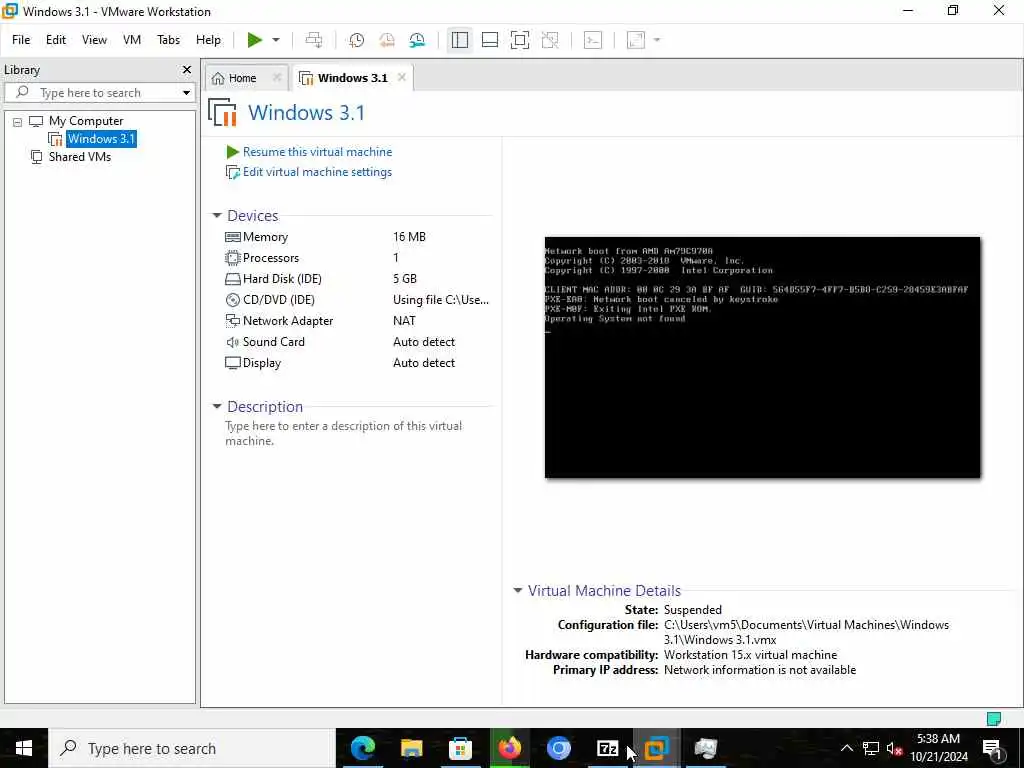Select Windows 3.1 in library tree
Image resolution: width=1024 pixels, height=768 pixels.
pyautogui.click(x=101, y=138)
